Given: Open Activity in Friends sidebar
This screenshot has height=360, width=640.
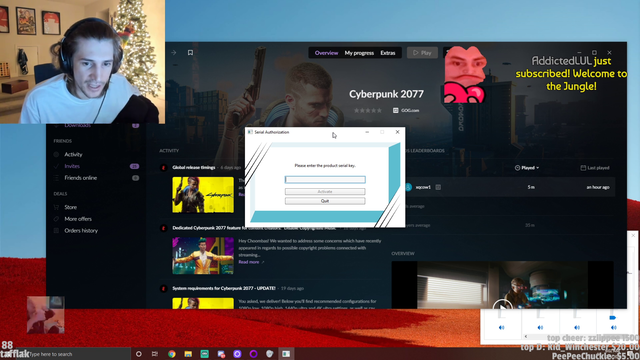Looking at the screenshot, I should point(73,154).
